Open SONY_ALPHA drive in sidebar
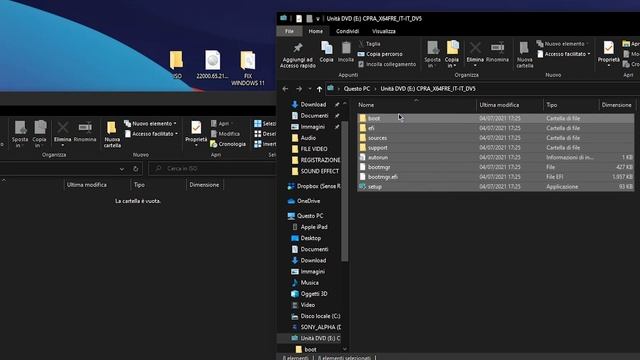The image size is (640, 360). (x=320, y=327)
